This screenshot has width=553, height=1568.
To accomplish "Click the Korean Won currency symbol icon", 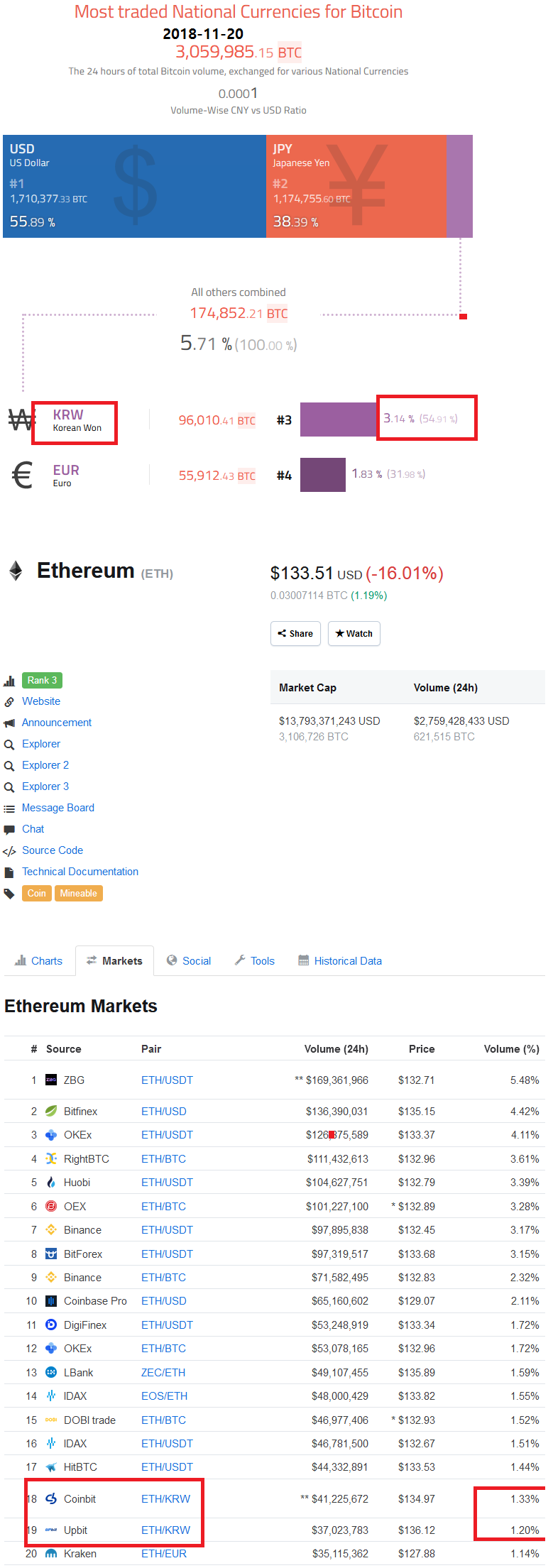I will 21,420.
